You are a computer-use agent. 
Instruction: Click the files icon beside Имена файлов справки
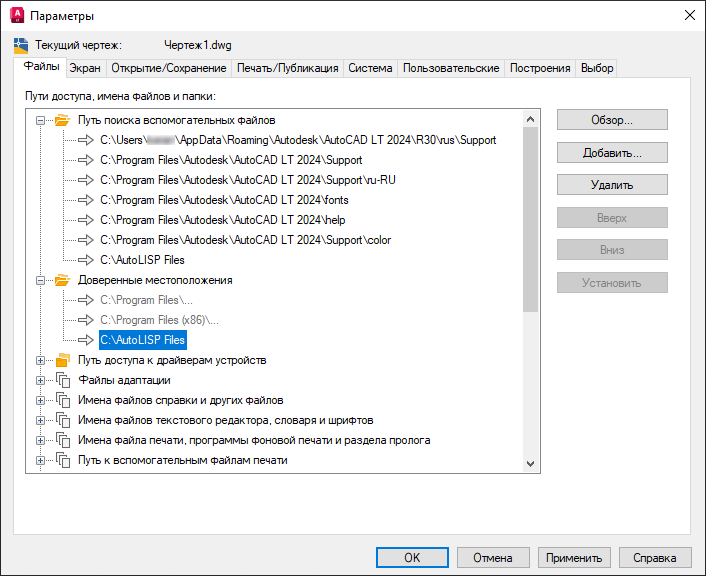click(x=63, y=400)
